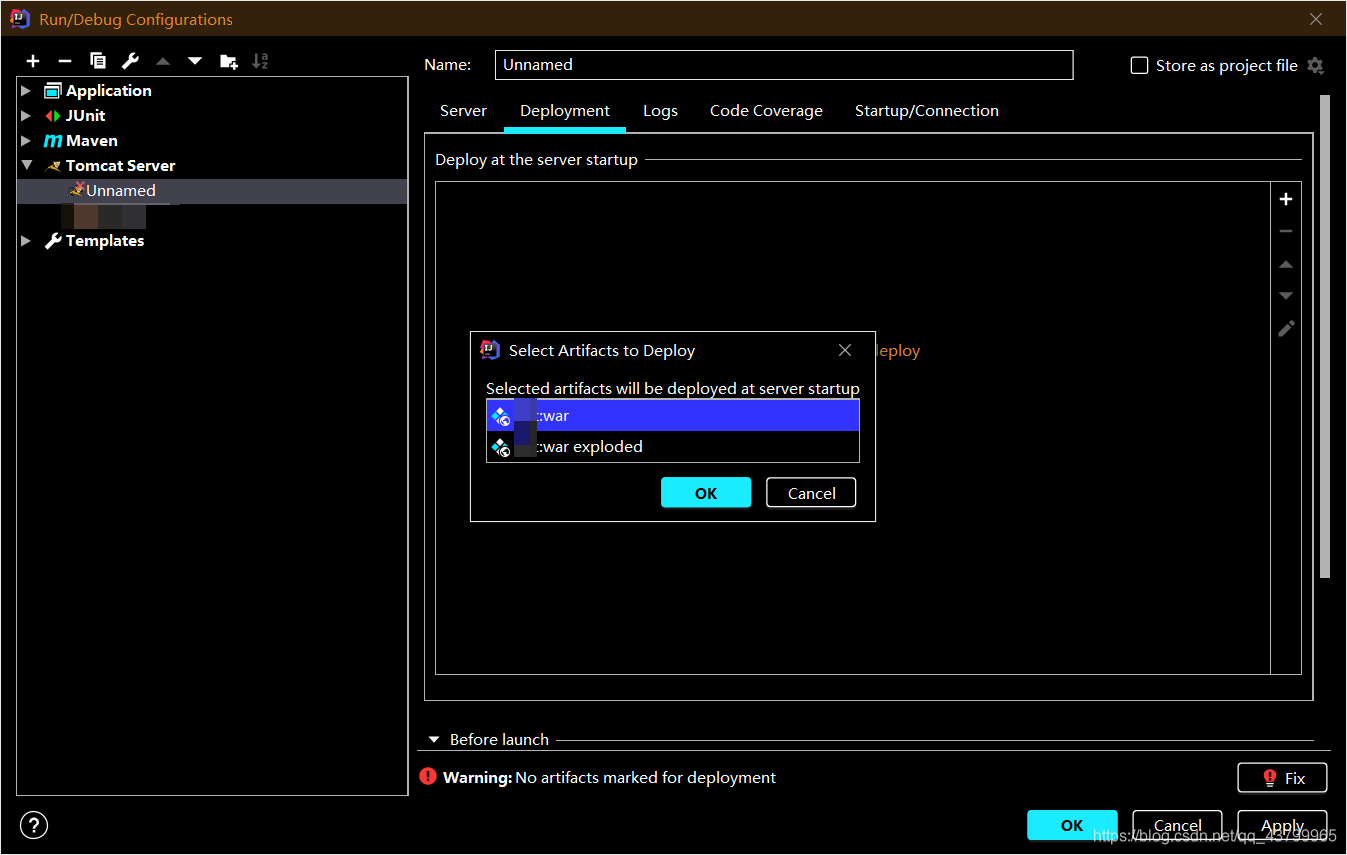Select the :war exploded artifact row

tap(673, 447)
